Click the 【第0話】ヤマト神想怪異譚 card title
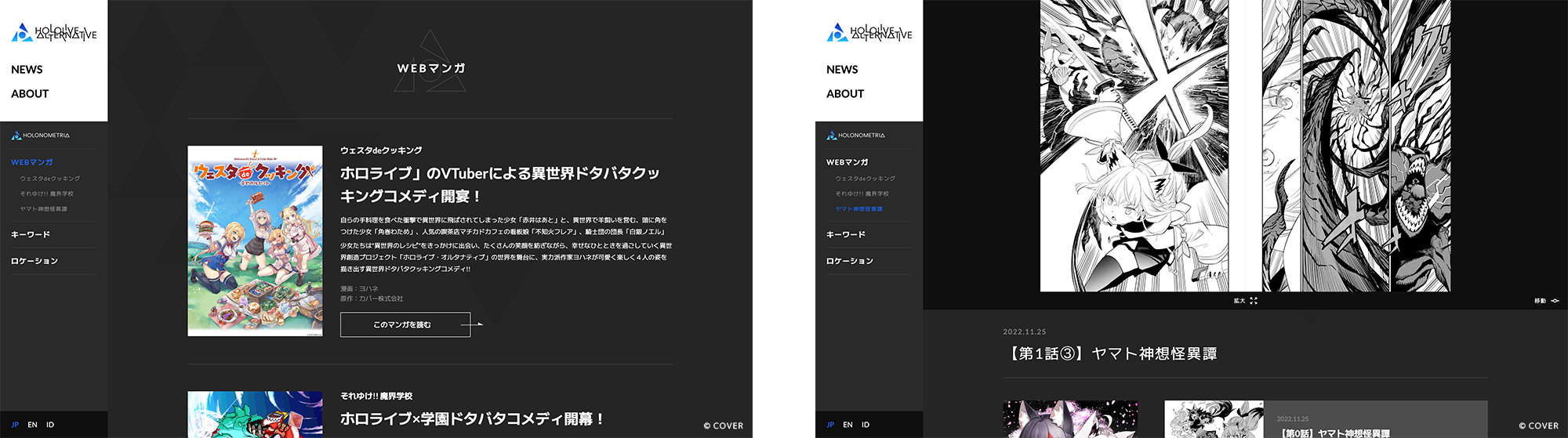The image size is (1568, 438). (x=1333, y=433)
